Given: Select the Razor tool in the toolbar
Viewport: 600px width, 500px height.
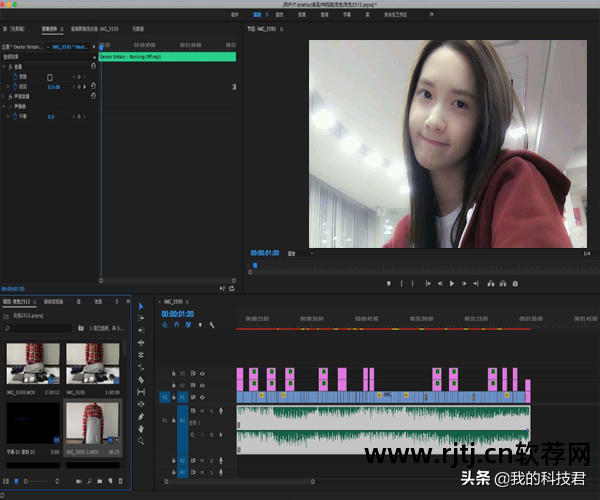Looking at the screenshot, I should tap(141, 379).
